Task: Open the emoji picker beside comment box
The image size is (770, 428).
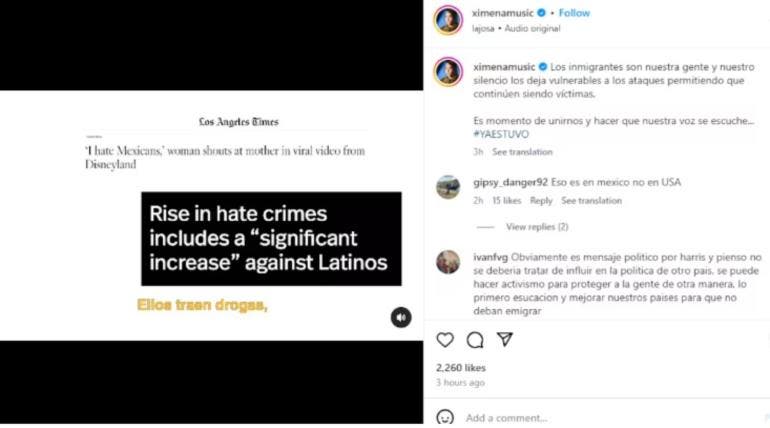Action: tap(445, 418)
